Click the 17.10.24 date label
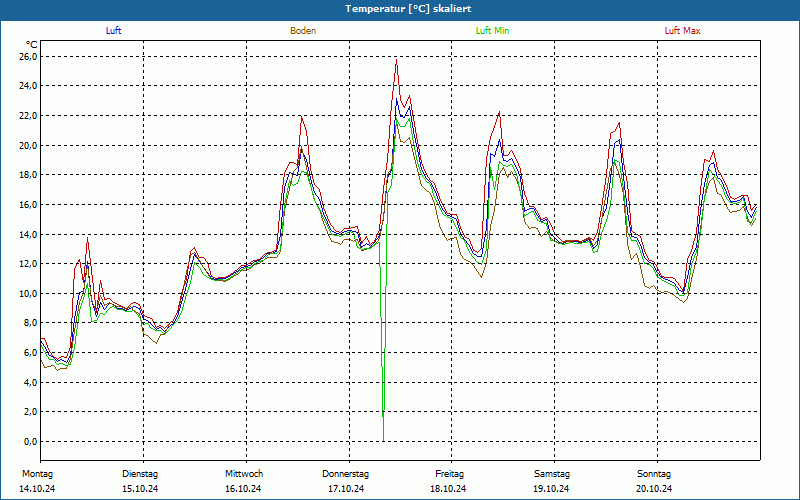The image size is (800, 500). [346, 489]
